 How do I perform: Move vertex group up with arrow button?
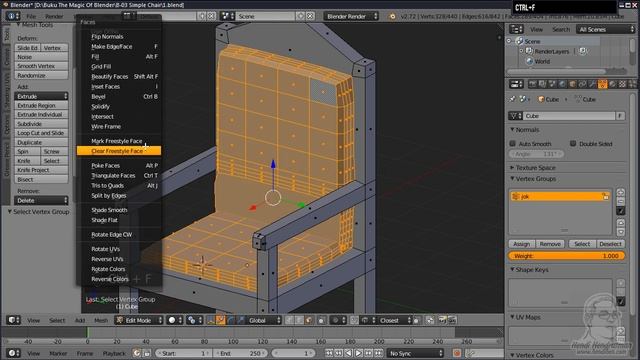620,223
